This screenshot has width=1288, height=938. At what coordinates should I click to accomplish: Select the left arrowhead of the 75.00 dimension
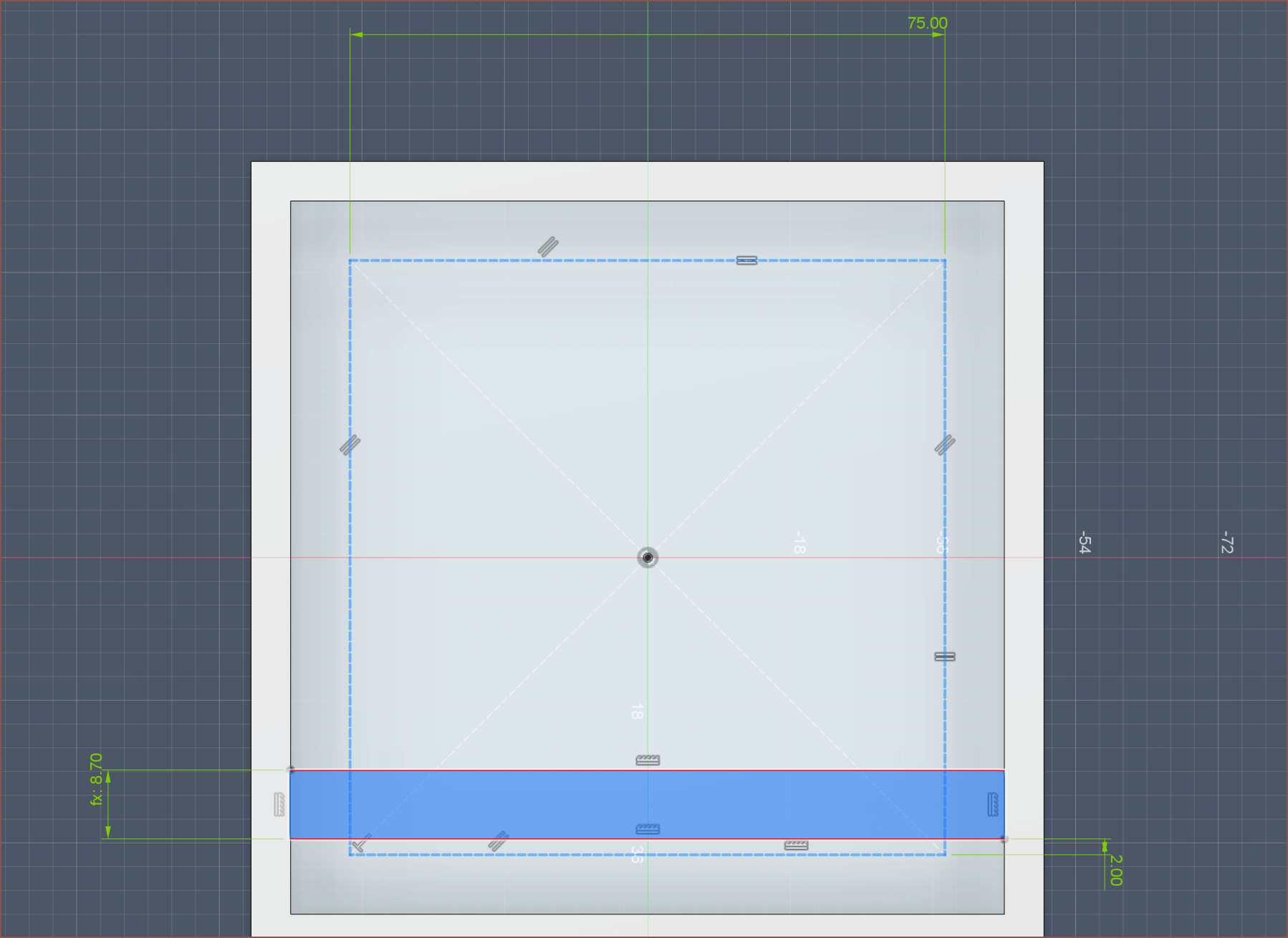click(356, 34)
